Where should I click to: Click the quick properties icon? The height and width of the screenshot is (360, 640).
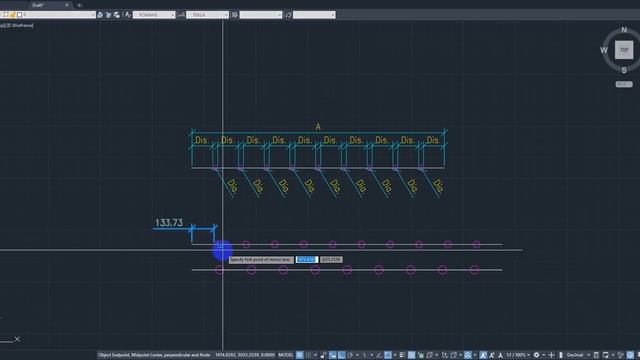[596, 355]
